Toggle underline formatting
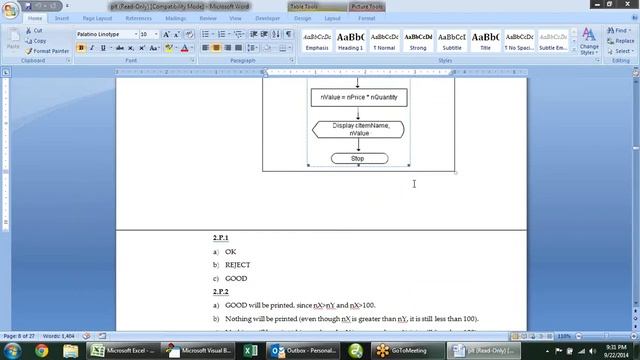Viewport: 640px width, 360px height. pos(103,48)
